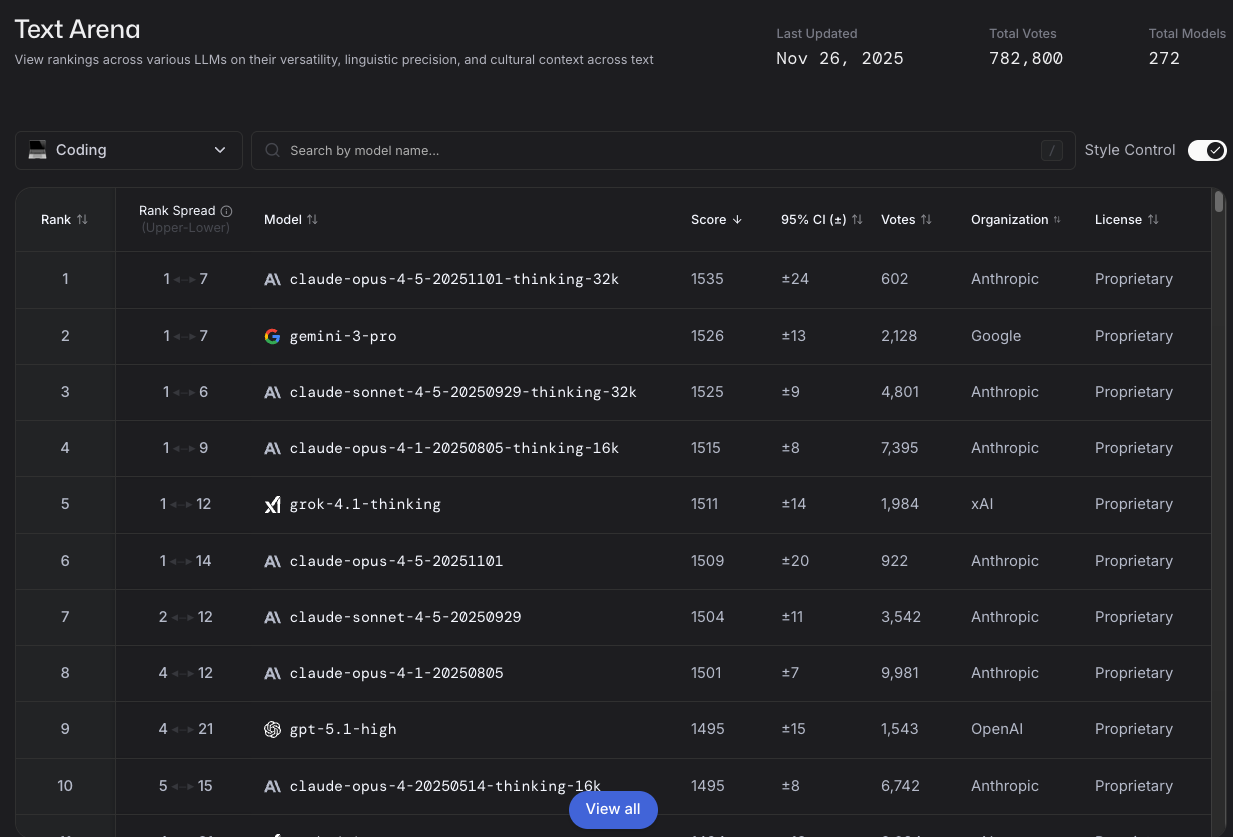The height and width of the screenshot is (837, 1233).
Task: Click score 1526 for gemini-3-pro
Action: 707,336
